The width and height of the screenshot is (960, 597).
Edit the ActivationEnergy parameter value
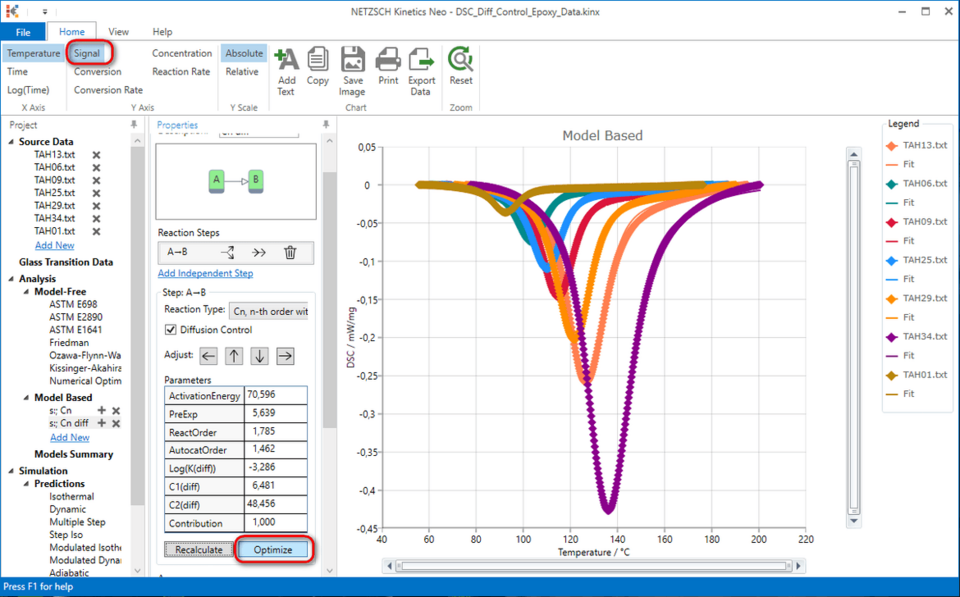pyautogui.click(x=277, y=394)
